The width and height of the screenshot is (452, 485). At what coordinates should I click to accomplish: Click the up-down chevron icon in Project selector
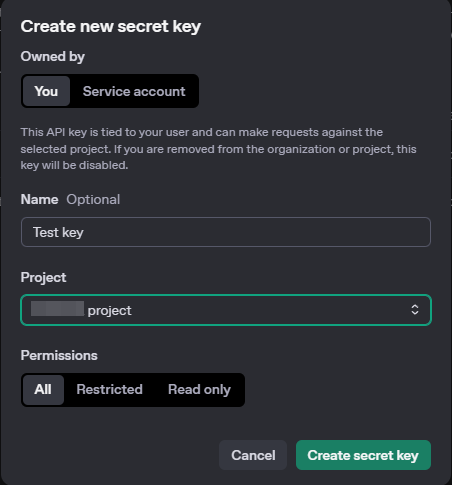pos(415,310)
